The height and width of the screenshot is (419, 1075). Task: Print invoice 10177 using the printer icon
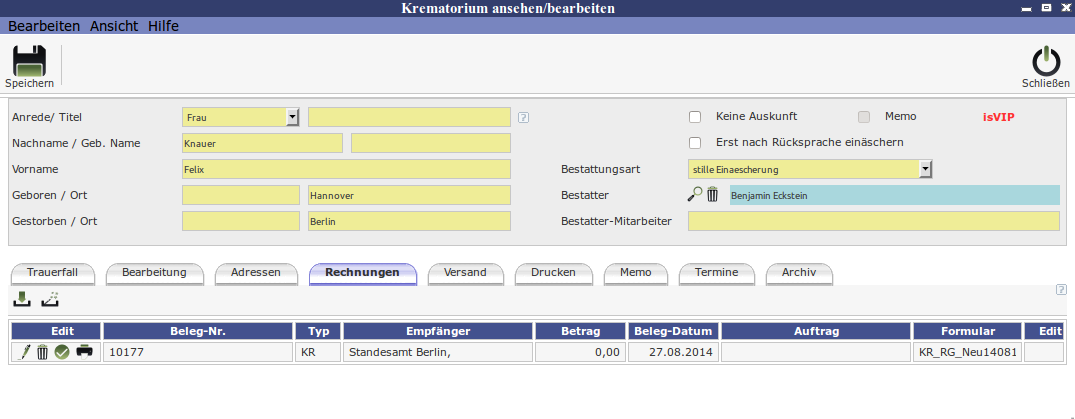click(x=85, y=351)
